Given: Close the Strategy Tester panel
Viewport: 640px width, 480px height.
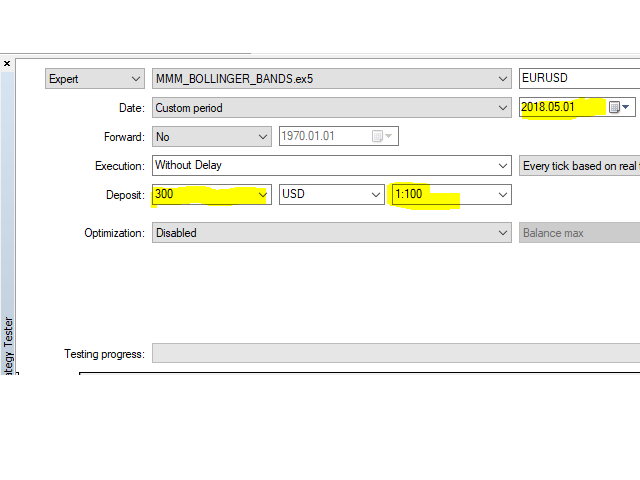Looking at the screenshot, I should point(7,64).
